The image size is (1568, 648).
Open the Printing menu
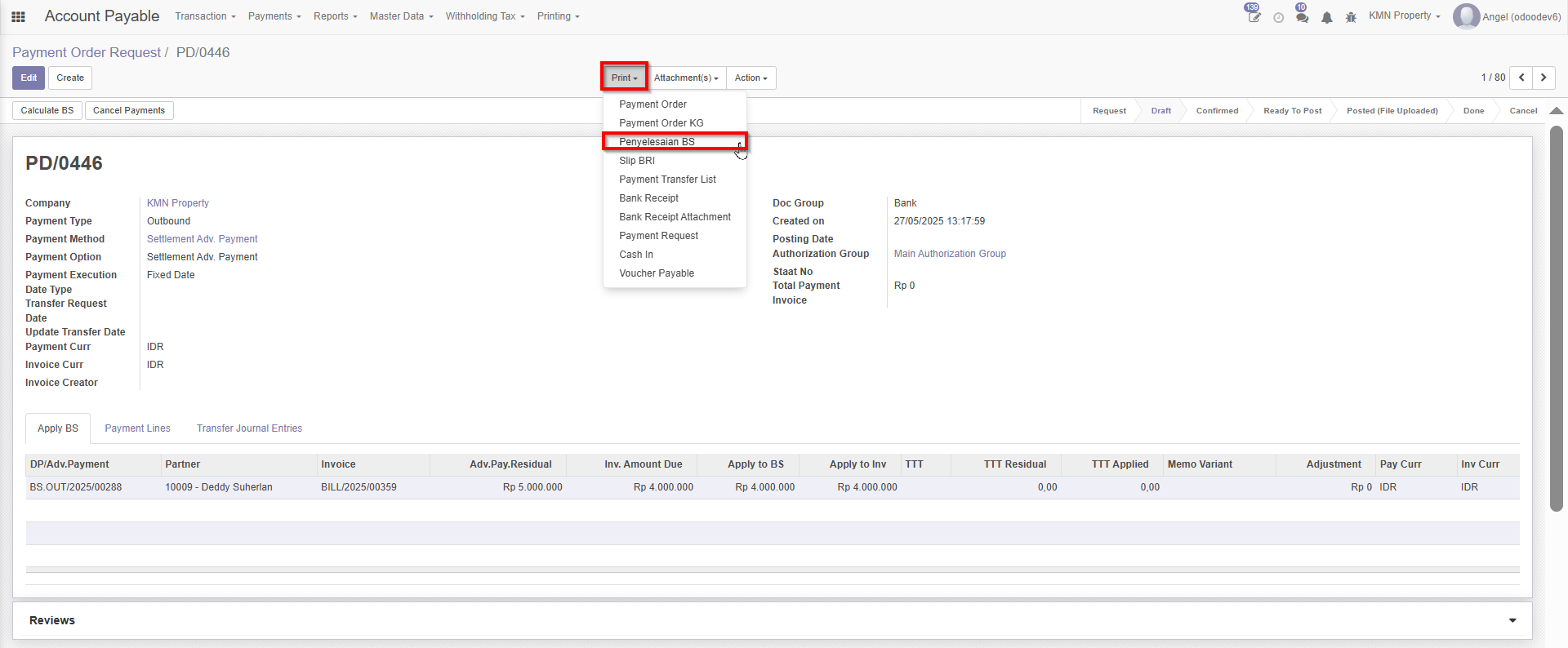point(559,16)
